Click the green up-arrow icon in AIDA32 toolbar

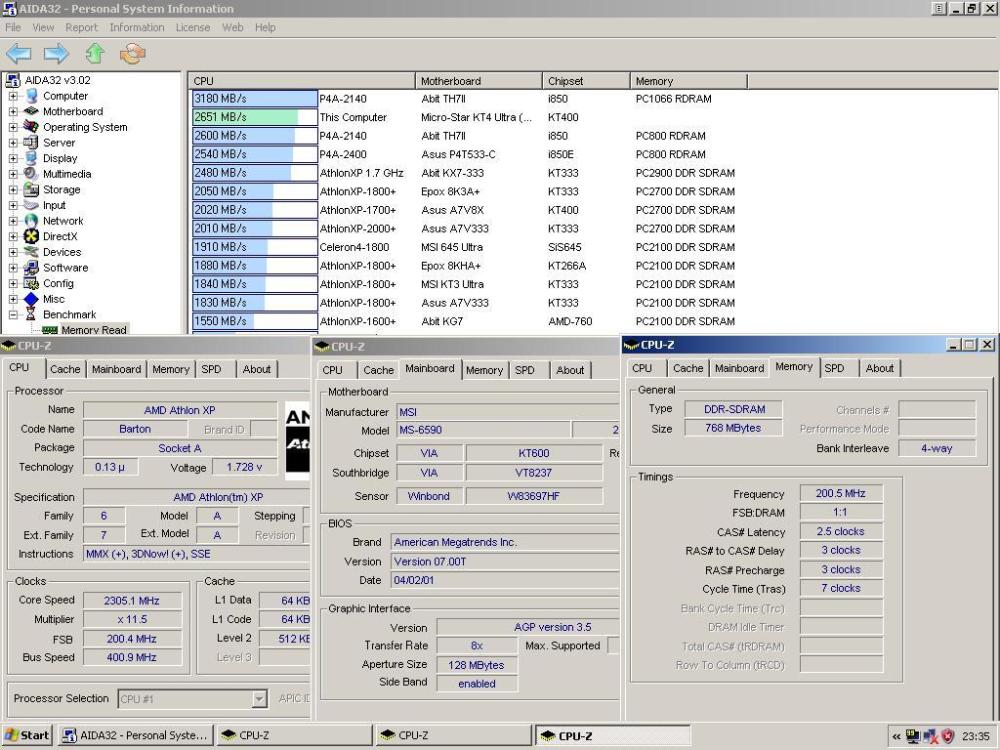[x=94, y=52]
